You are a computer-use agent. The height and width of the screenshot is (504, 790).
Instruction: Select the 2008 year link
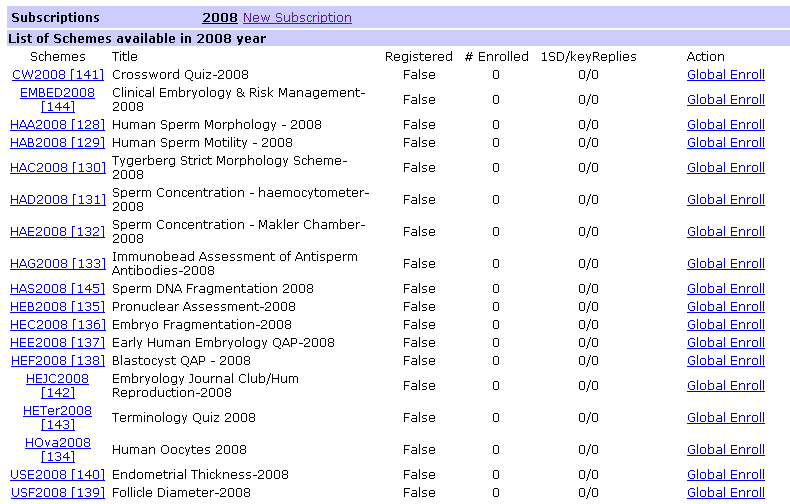[x=220, y=18]
